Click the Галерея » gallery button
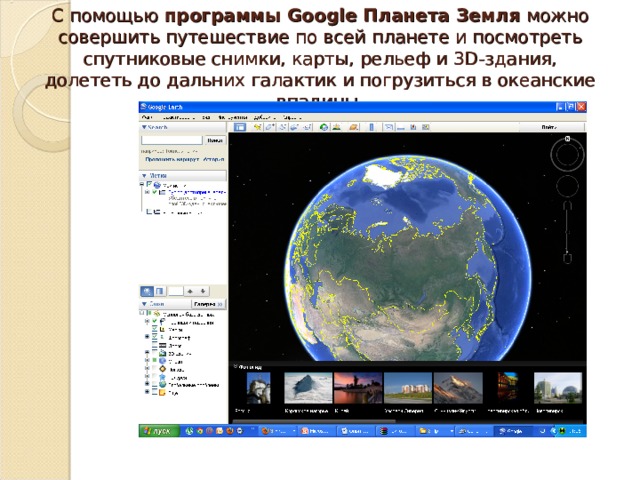Viewport: 640px width, 480px height. coord(208,304)
